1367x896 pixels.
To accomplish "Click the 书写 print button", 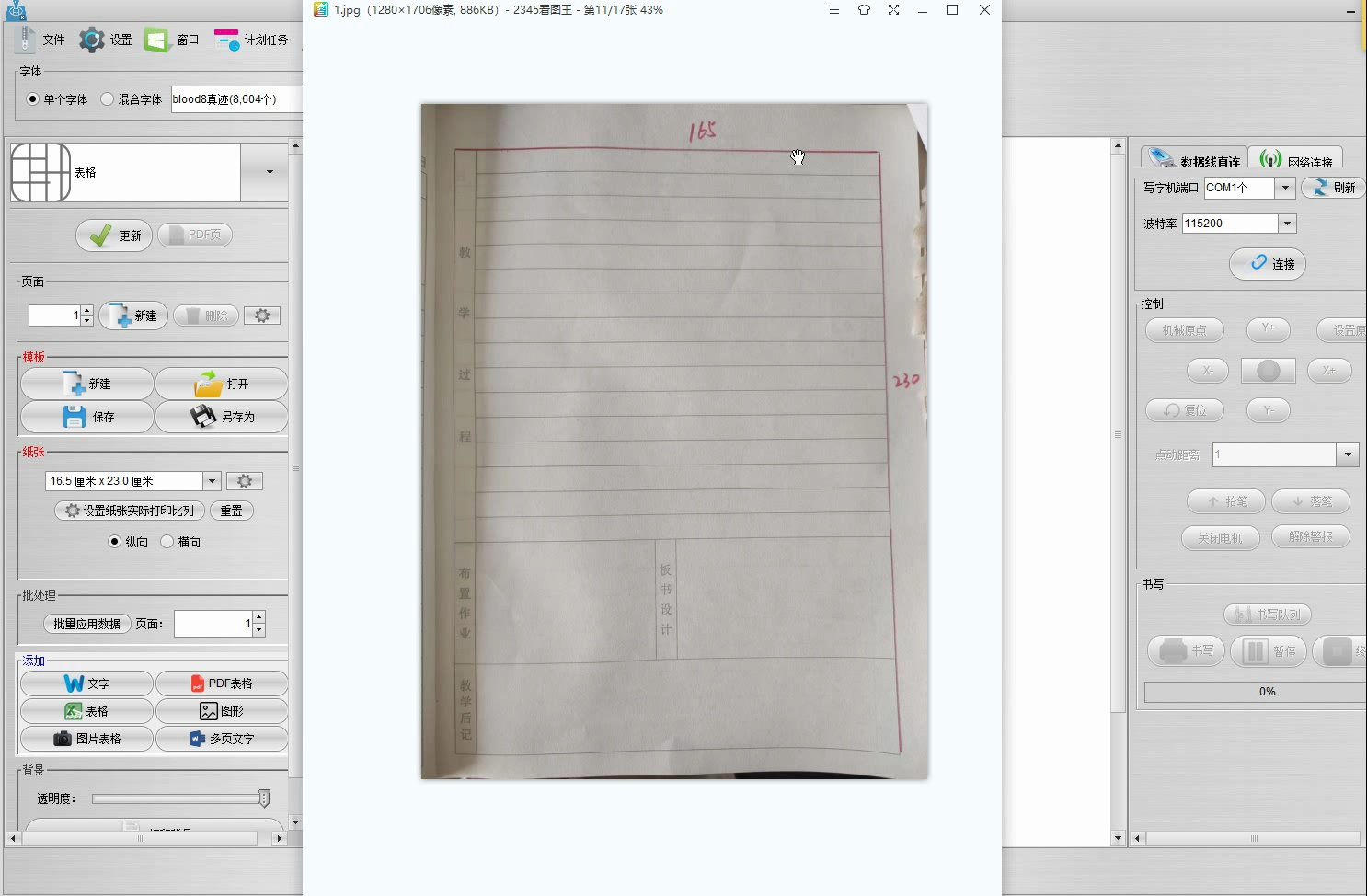I will [x=1187, y=651].
